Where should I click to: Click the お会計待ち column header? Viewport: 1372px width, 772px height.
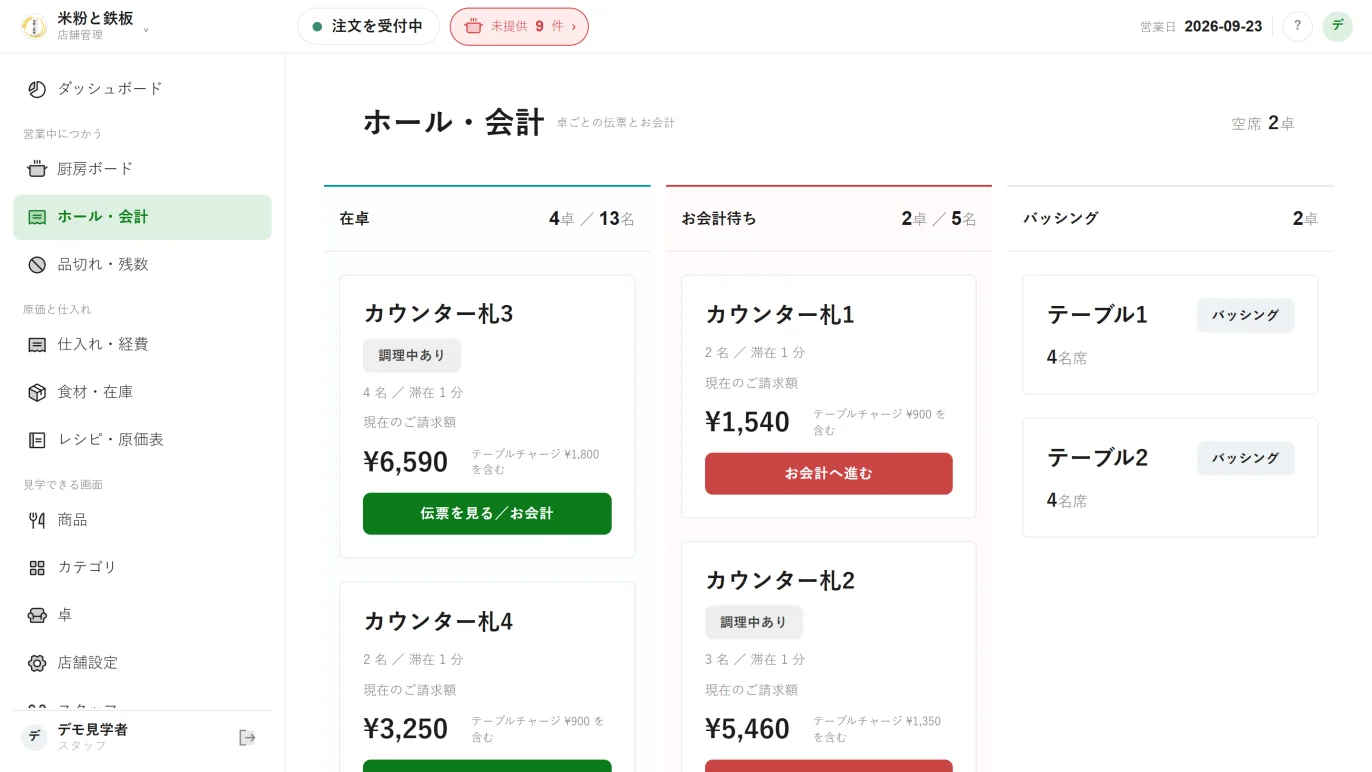pyautogui.click(x=829, y=219)
